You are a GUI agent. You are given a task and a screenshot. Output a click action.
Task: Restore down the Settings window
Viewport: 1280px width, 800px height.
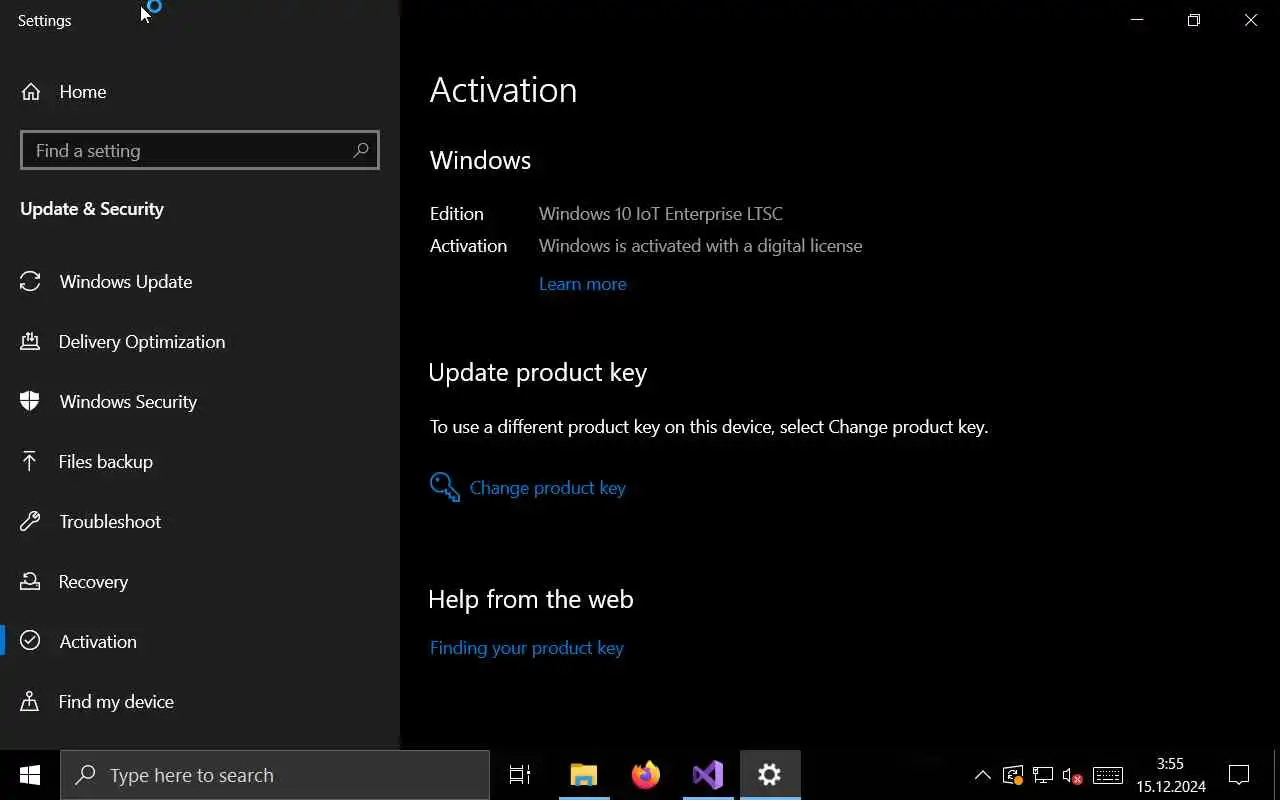[1194, 20]
